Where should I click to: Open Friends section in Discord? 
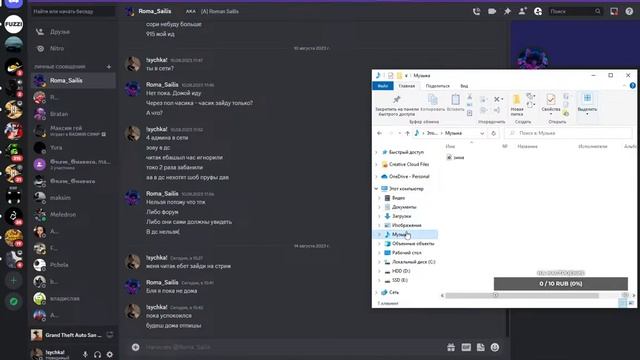pos(73,32)
